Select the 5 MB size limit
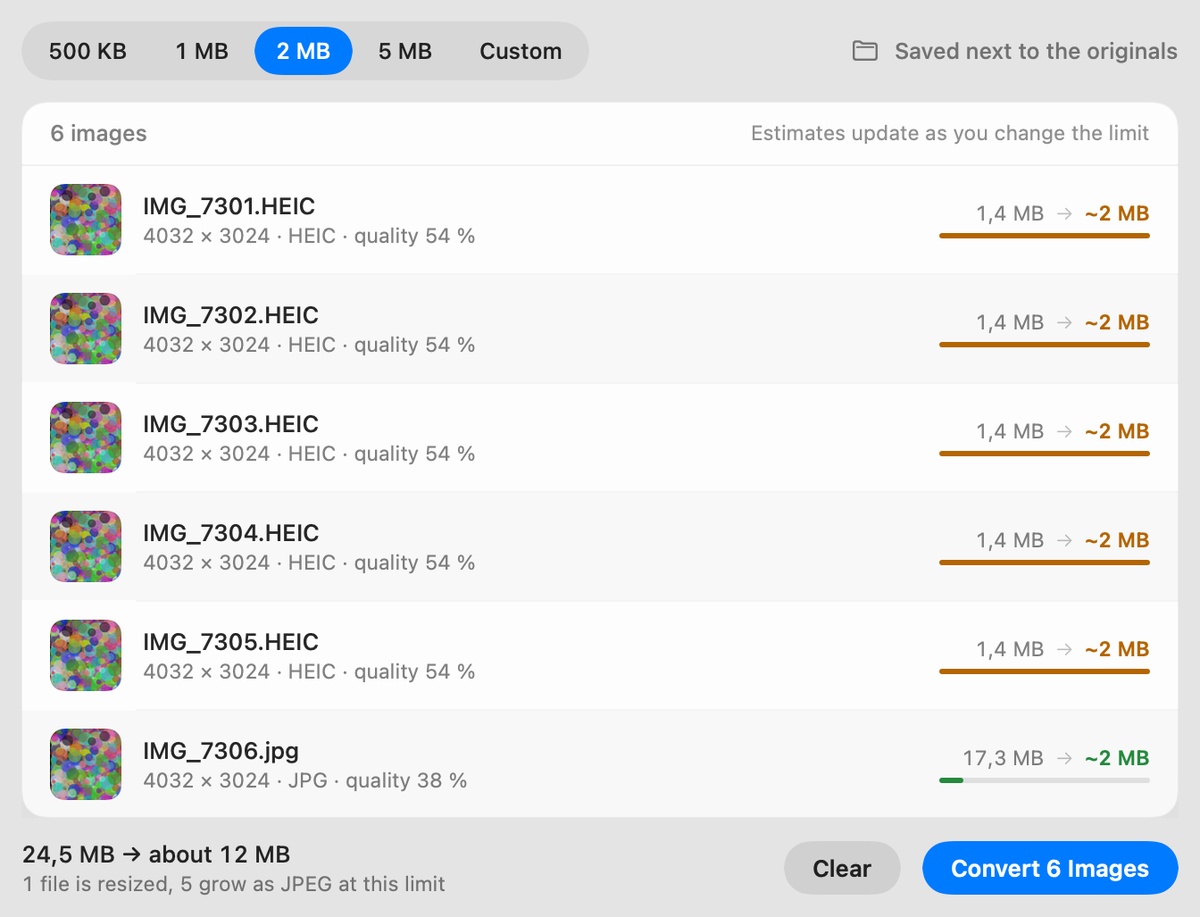 405,51
